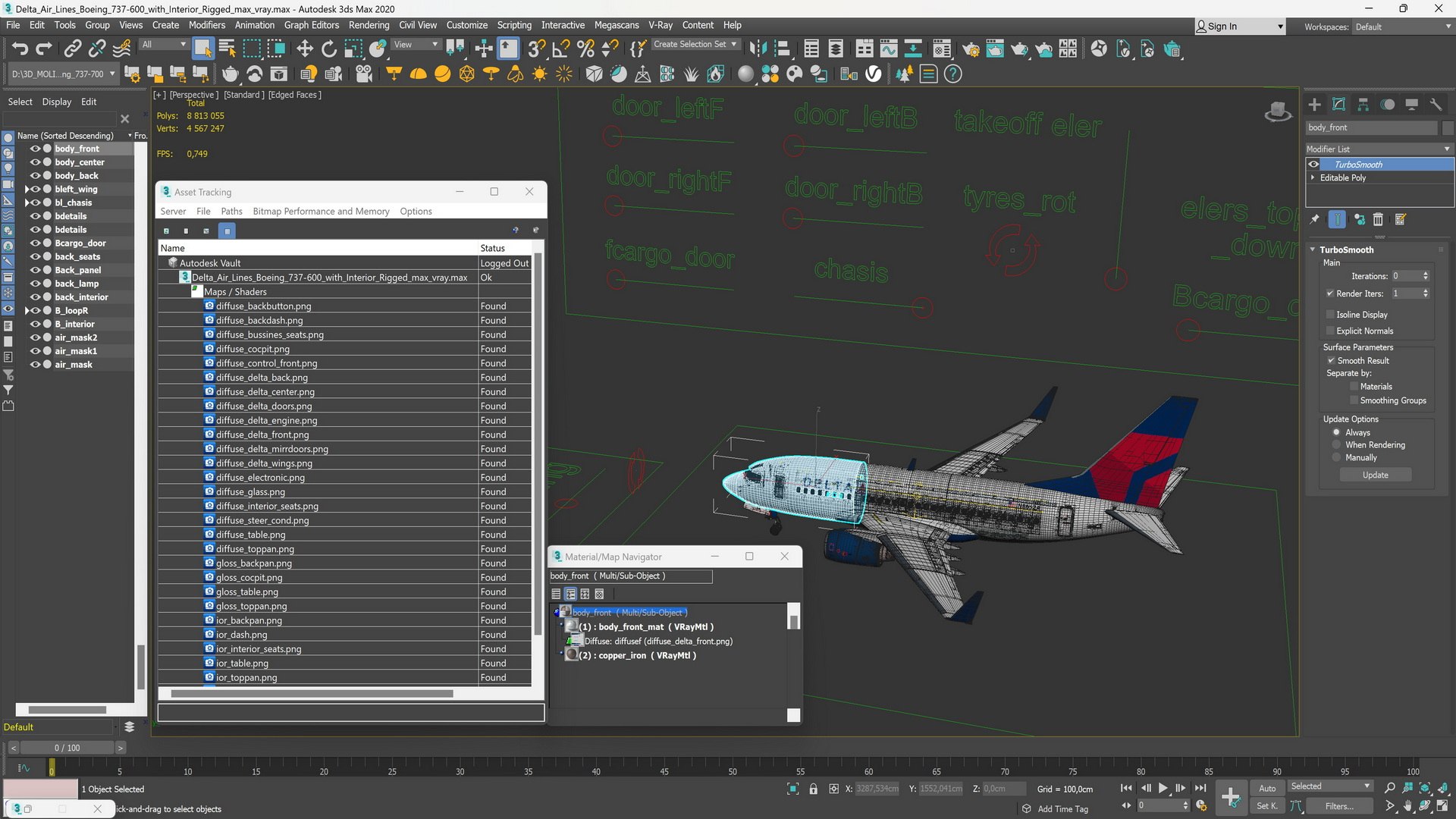Click the toolbar help question-mark icon

953,74
